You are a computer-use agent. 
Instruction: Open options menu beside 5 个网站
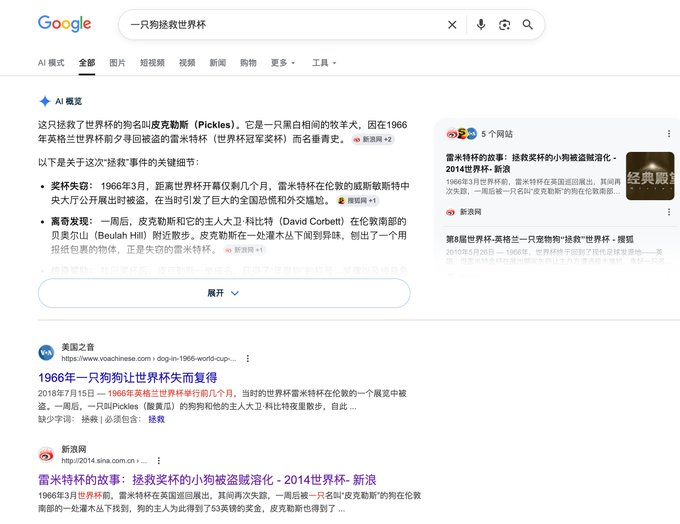tap(669, 134)
